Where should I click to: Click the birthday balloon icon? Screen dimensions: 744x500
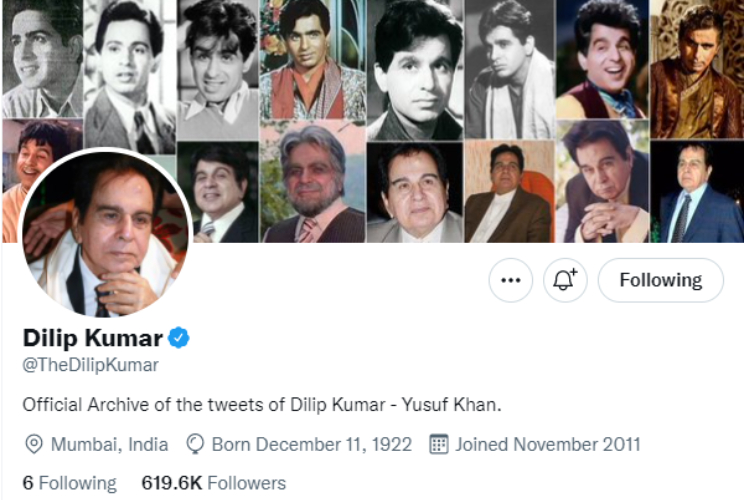coord(196,444)
